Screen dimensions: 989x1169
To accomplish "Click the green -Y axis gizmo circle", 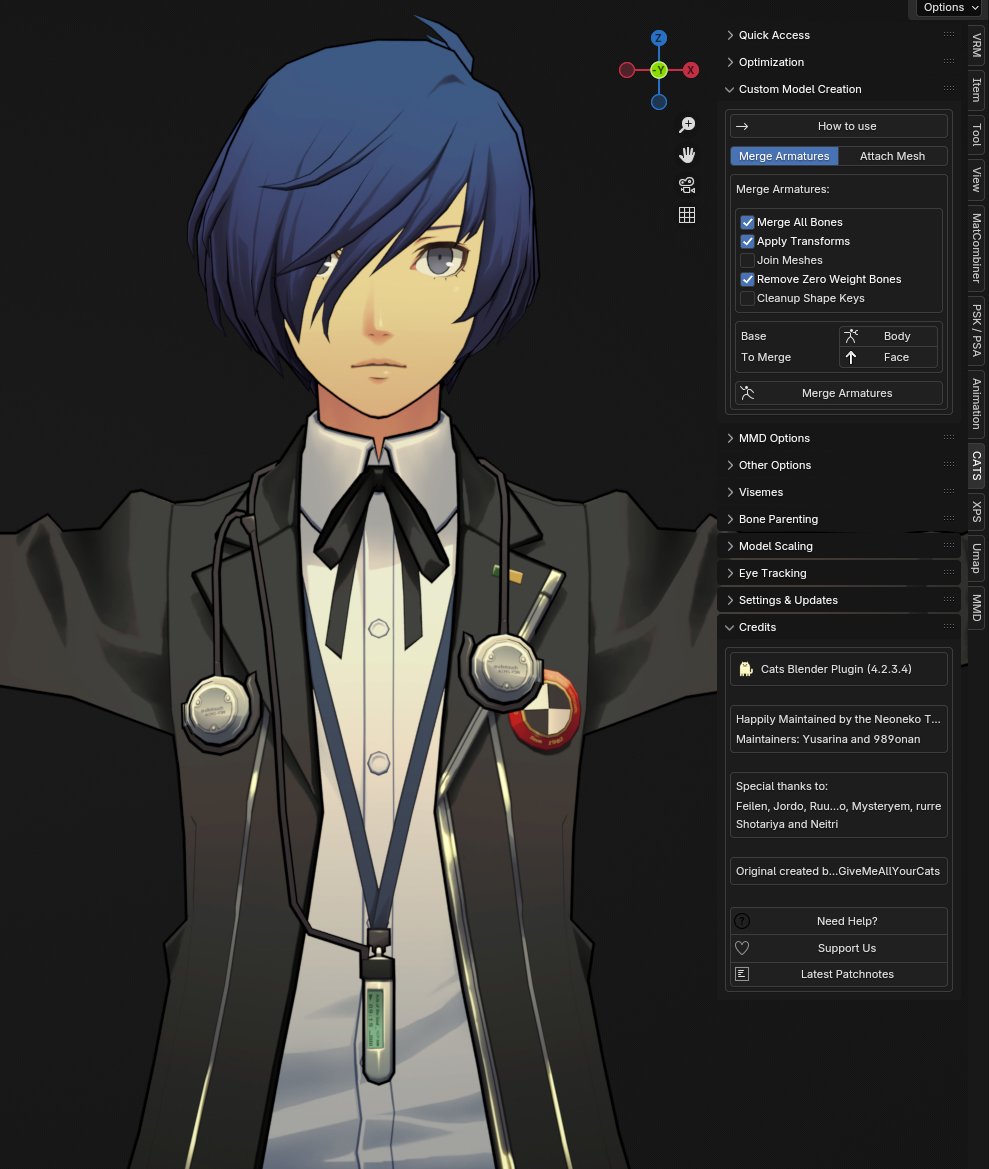I will click(x=659, y=70).
